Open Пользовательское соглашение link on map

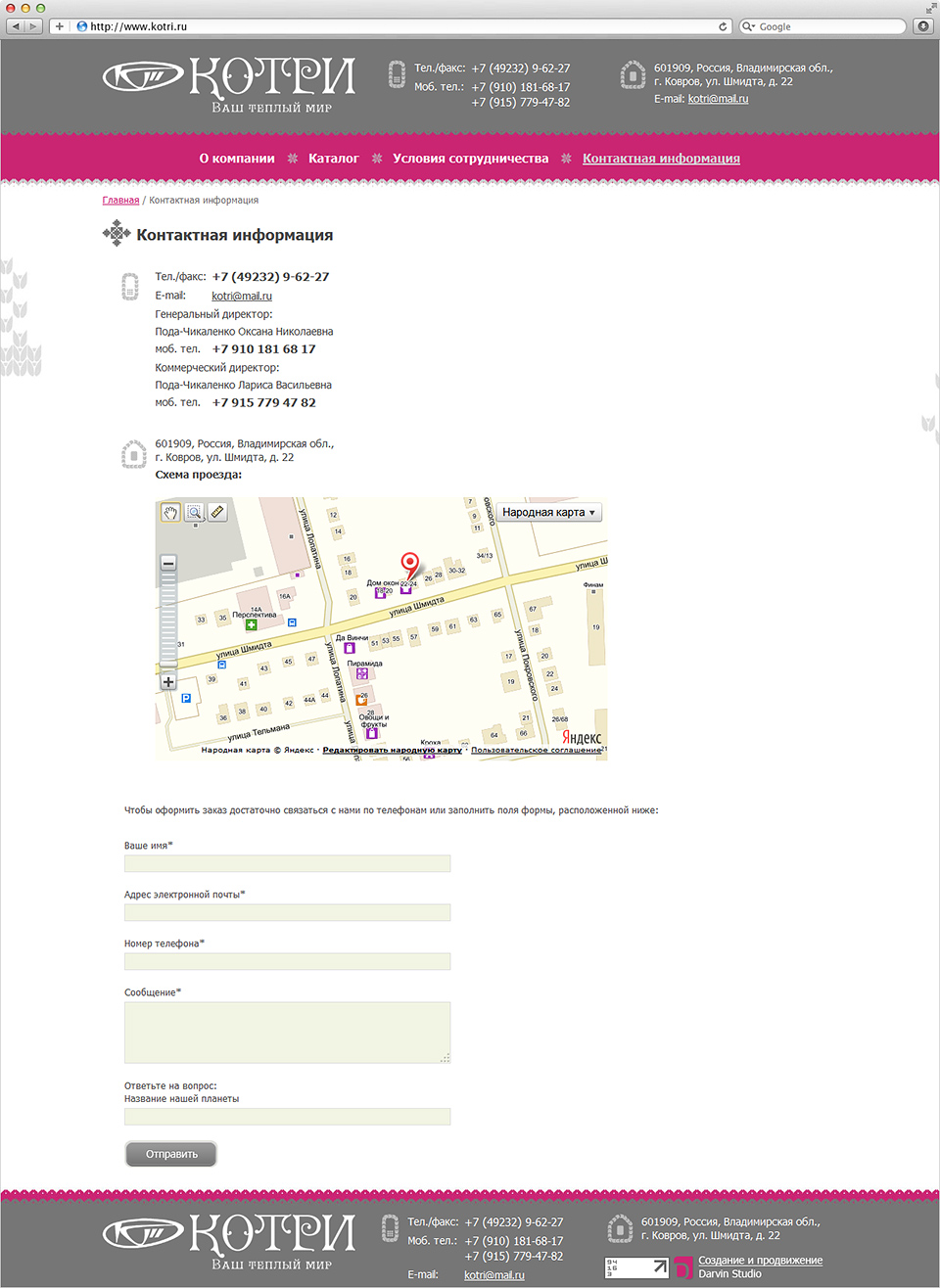coord(537,751)
